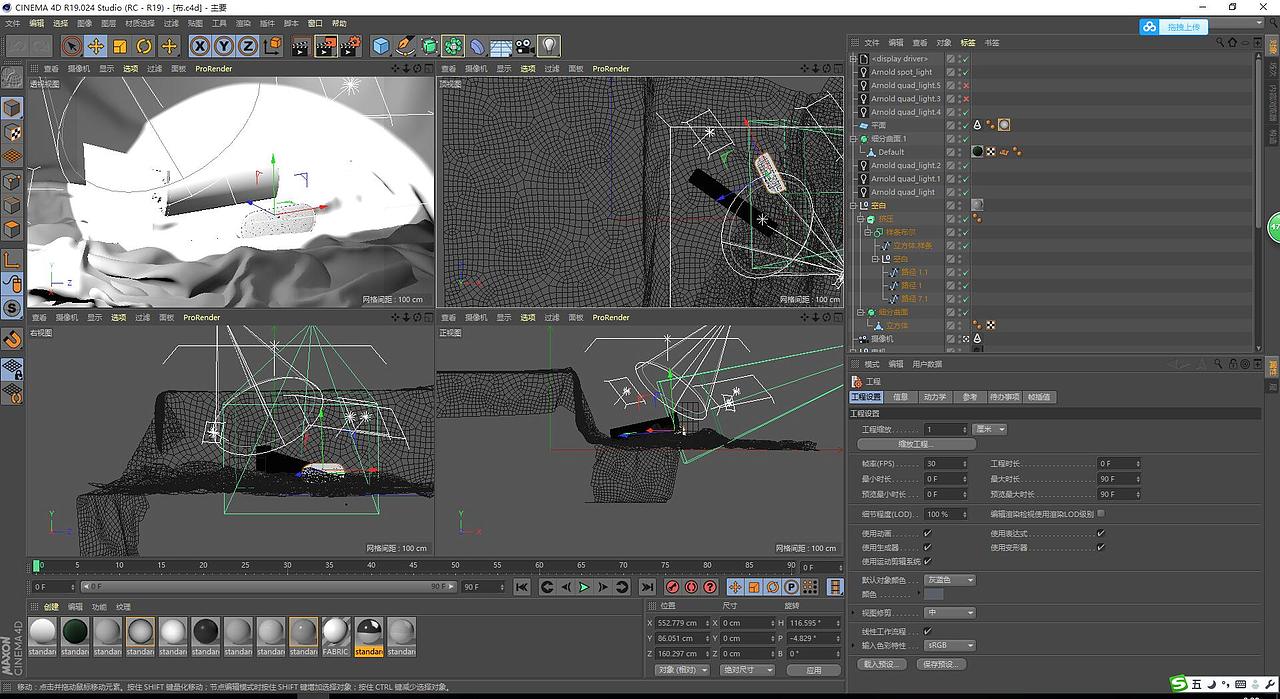This screenshot has width=1280, height=699.
Task: Activate the Move tool in top toolbar
Action: click(x=96, y=46)
